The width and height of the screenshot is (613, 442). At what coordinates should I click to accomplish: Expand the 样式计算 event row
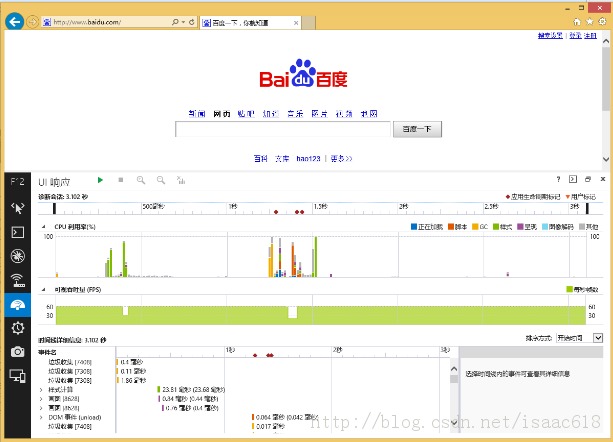(41, 390)
